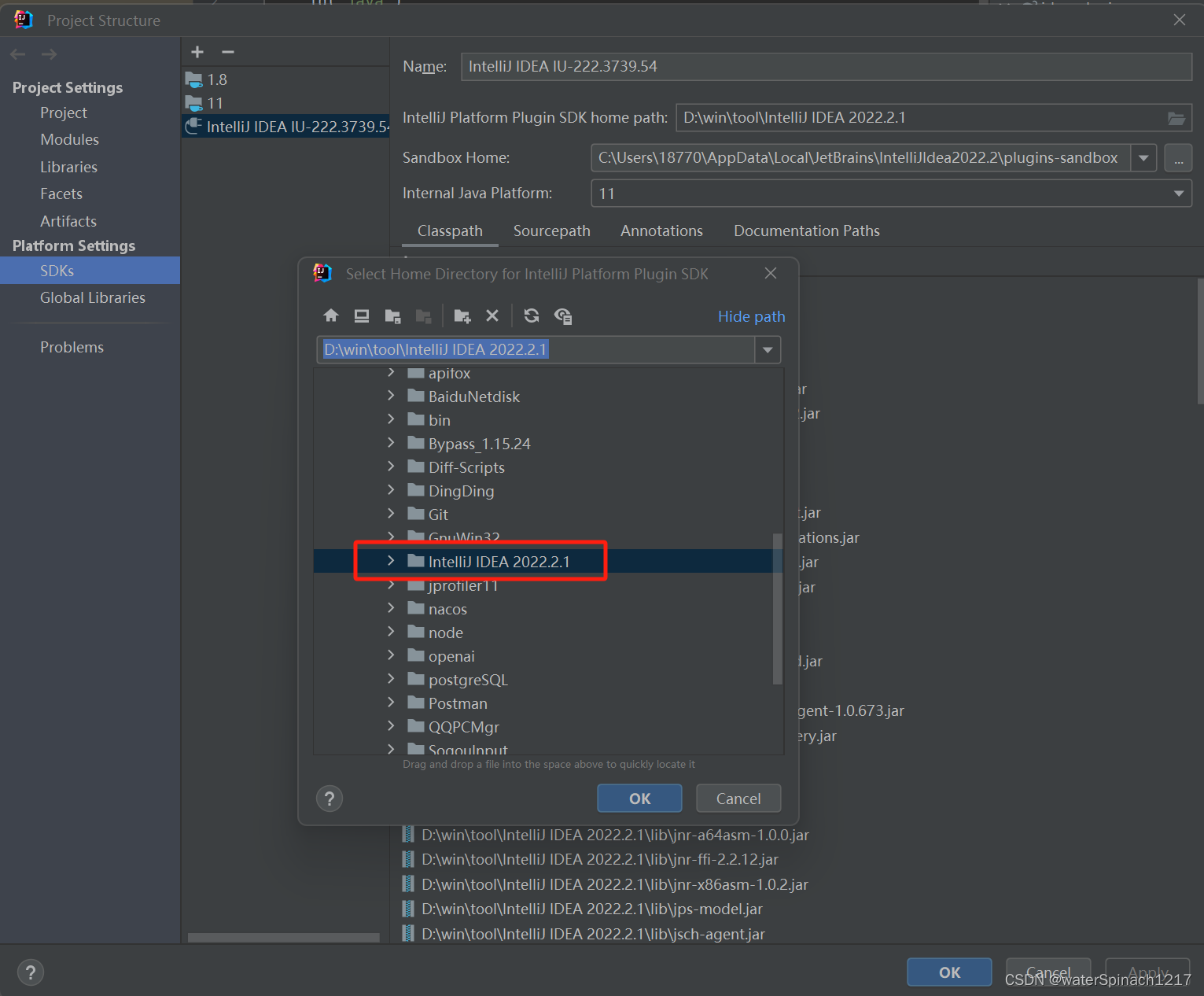Open Libraries settings page

68,167
